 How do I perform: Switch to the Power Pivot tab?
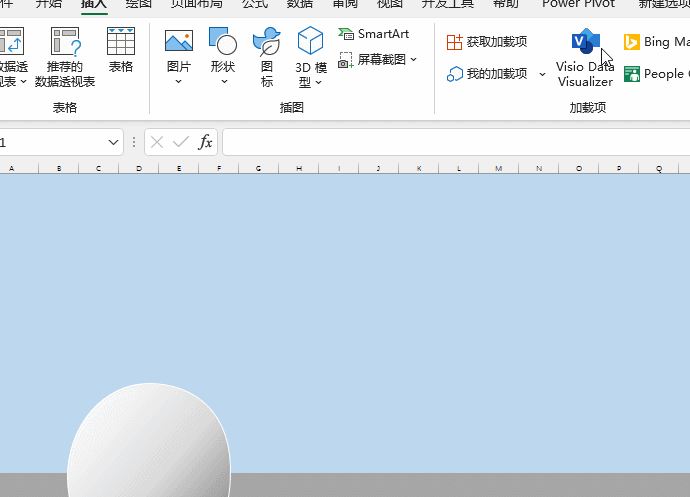pyautogui.click(x=578, y=4)
